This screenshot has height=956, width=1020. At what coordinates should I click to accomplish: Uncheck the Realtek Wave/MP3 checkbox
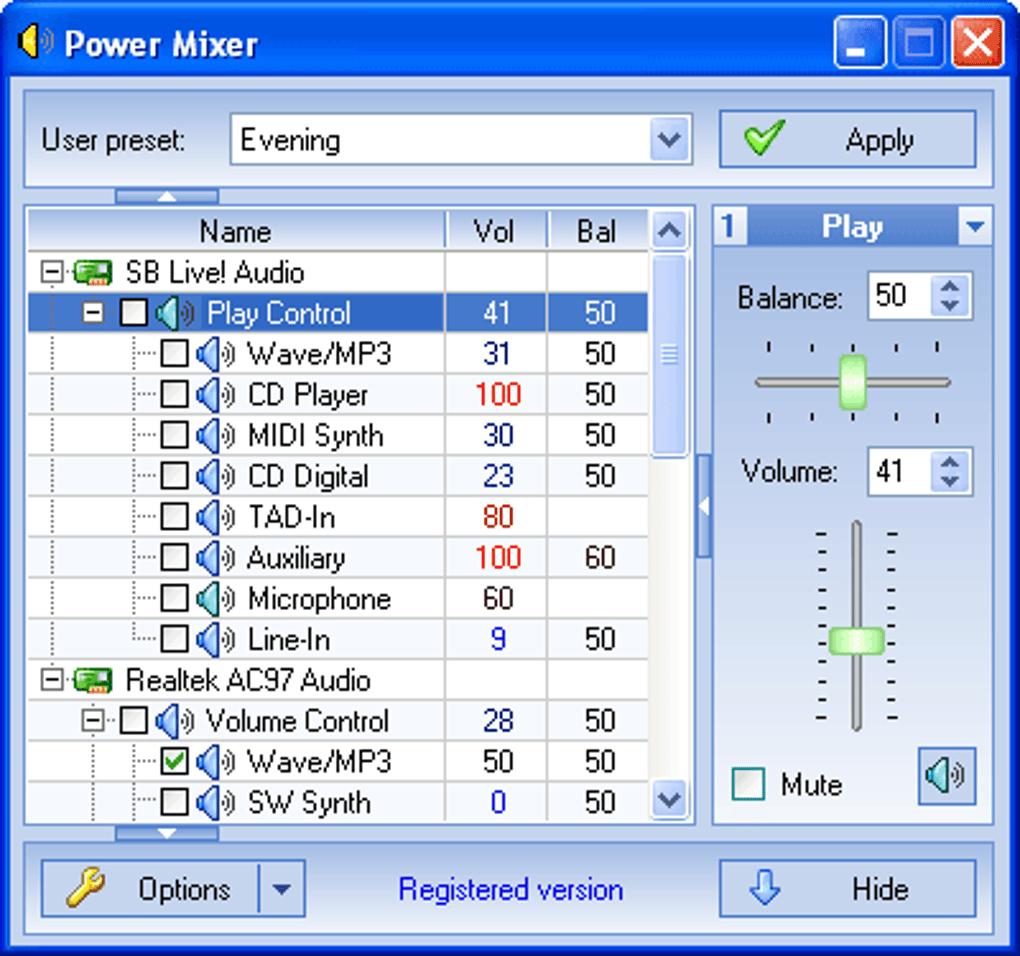(x=174, y=761)
